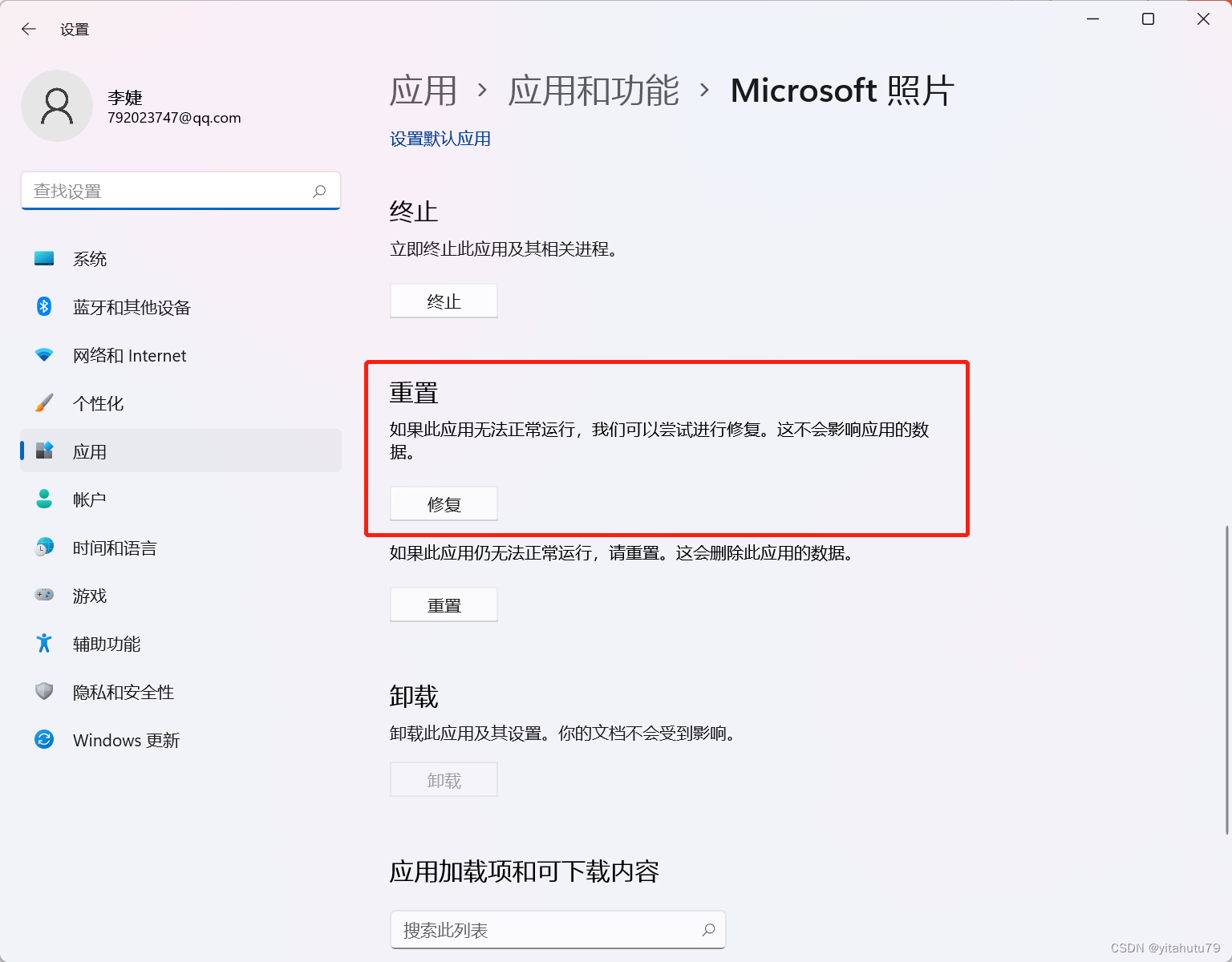Open 辅助功能 settings
The height and width of the screenshot is (962, 1232).
180,644
